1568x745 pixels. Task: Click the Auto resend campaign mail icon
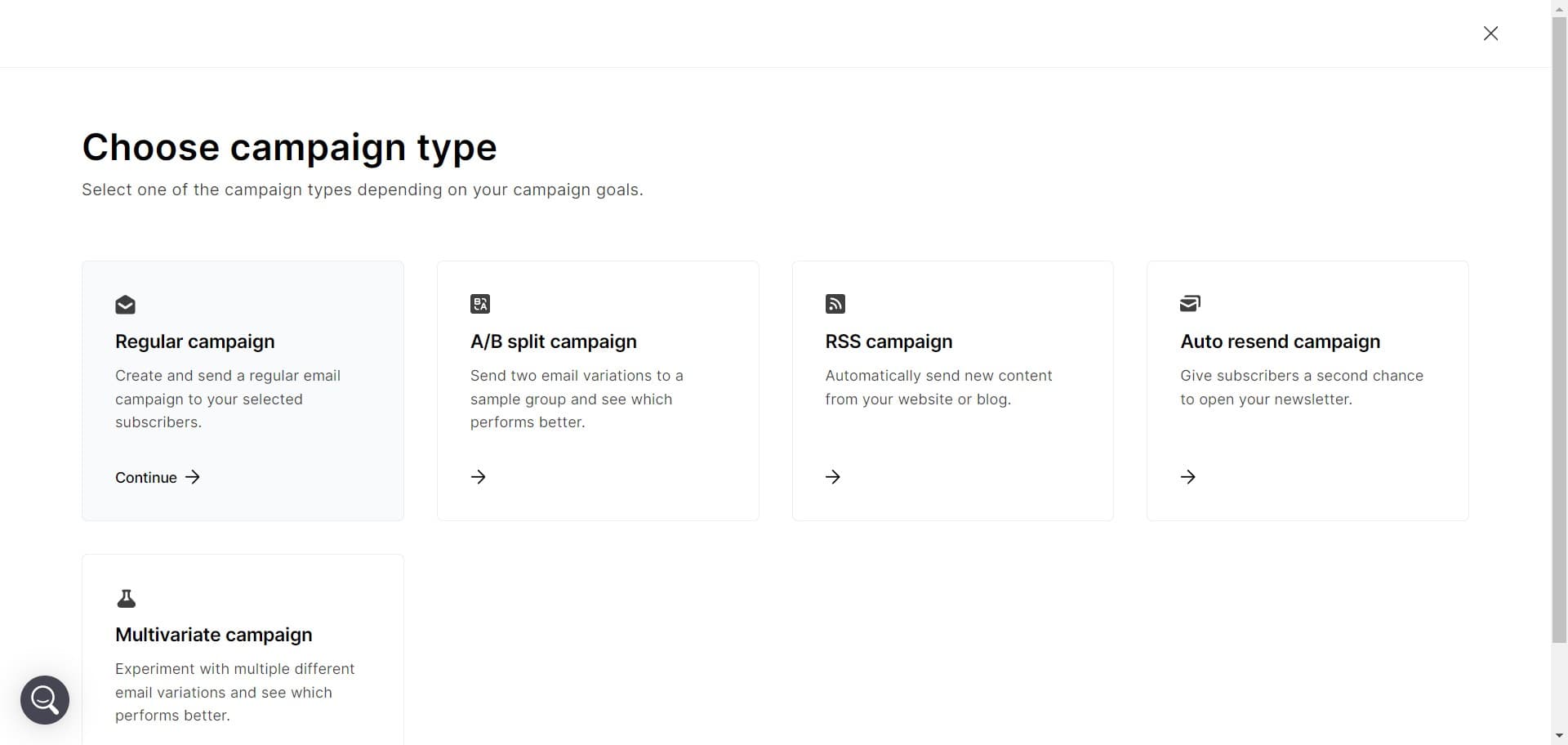(x=1190, y=303)
